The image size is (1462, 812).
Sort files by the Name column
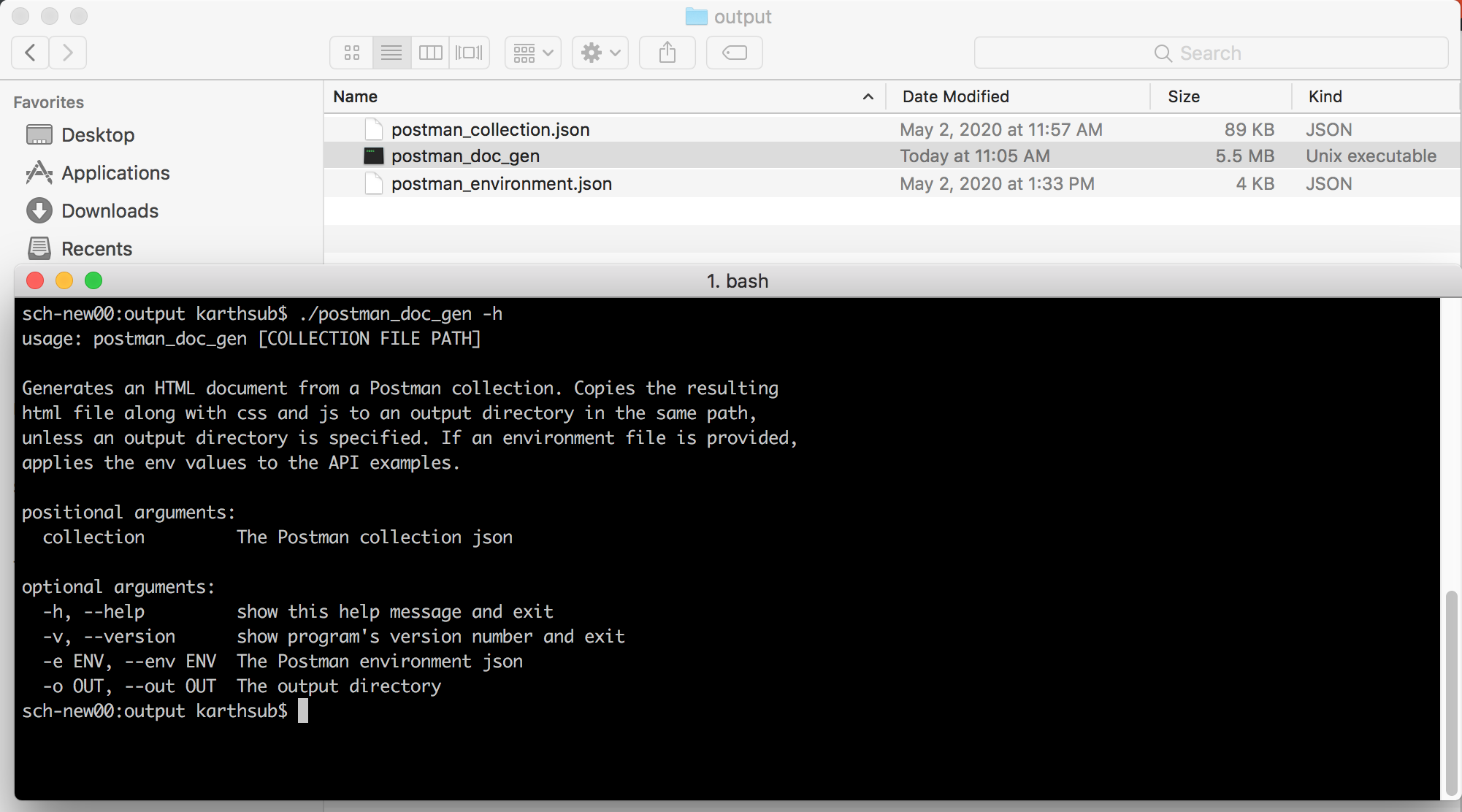(x=356, y=96)
